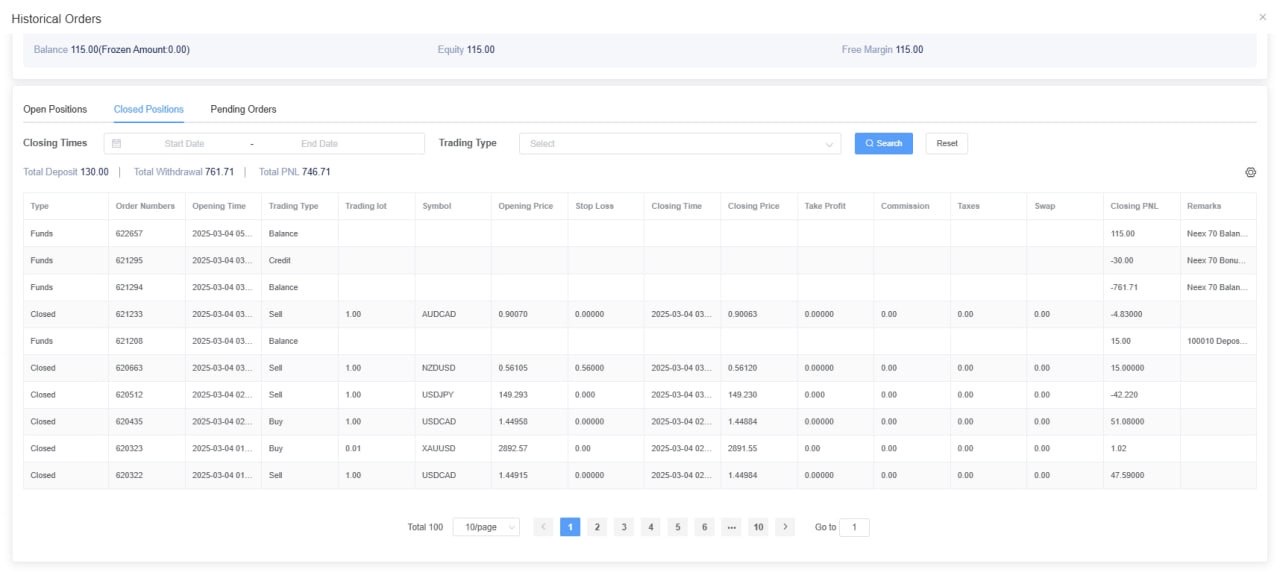Jump to page 3
The image size is (1280, 581).
pos(624,527)
